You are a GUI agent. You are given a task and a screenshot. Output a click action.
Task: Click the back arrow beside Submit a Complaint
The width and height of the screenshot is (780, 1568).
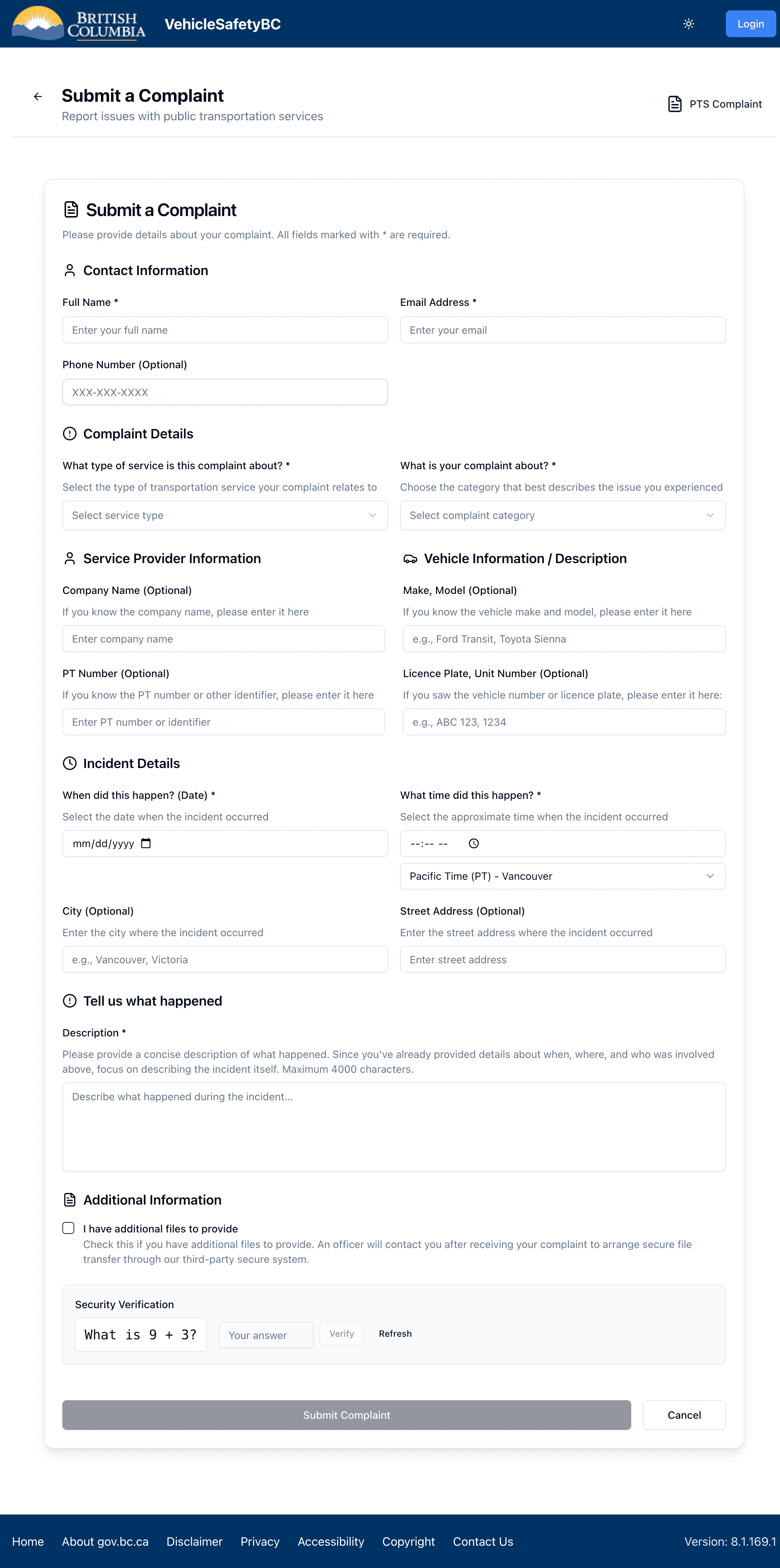click(x=38, y=96)
